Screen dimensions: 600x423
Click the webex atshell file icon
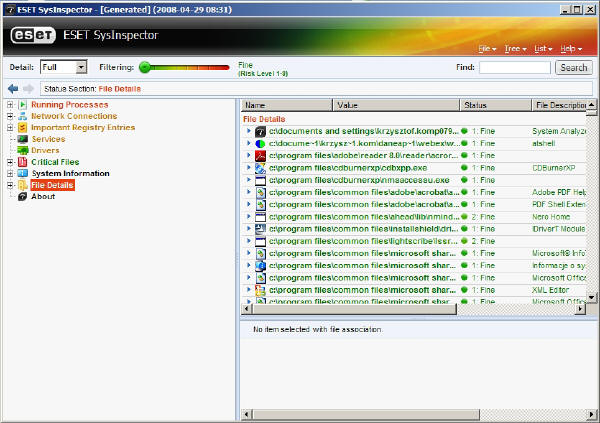[x=260, y=144]
